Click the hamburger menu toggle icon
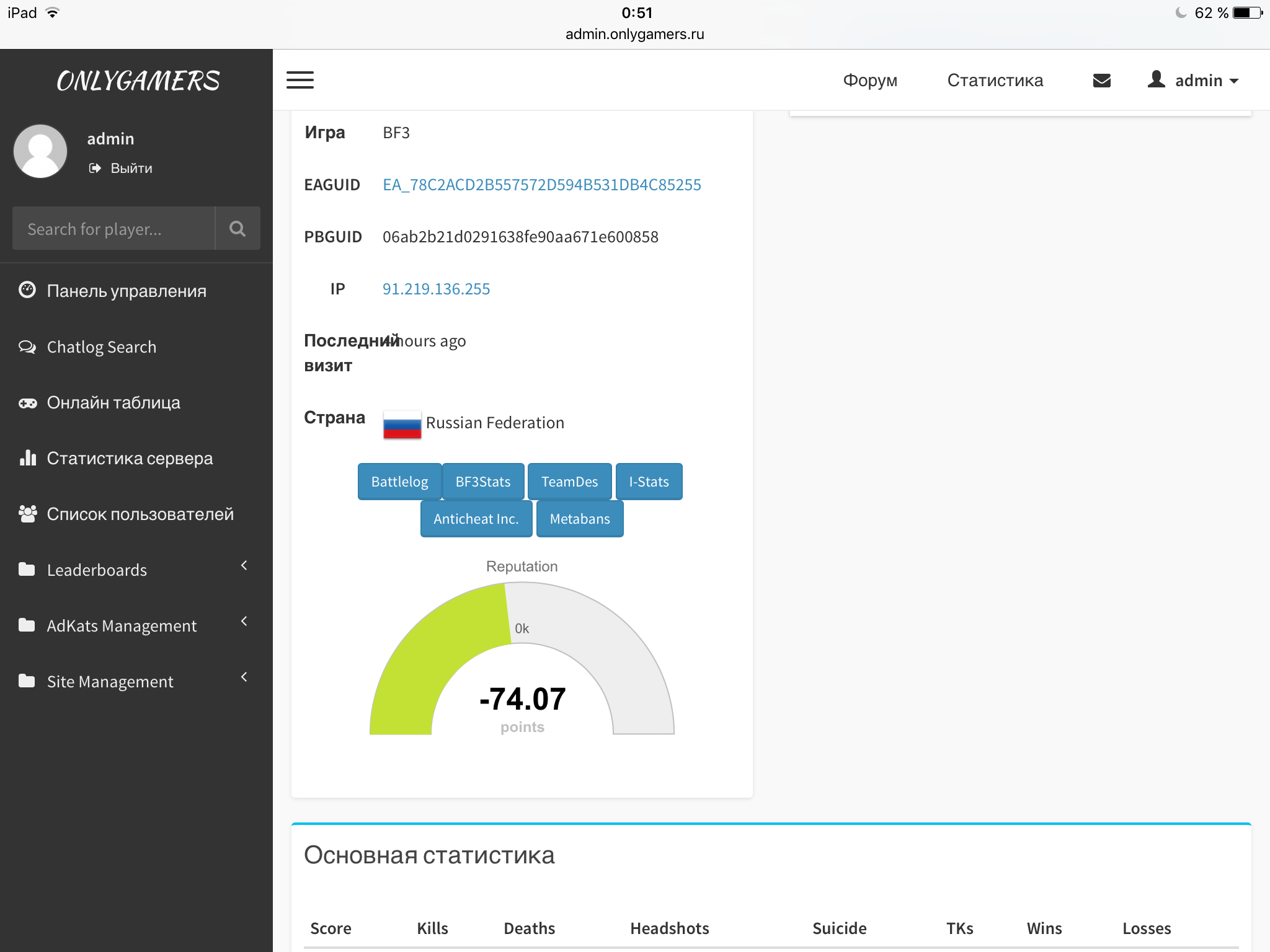 (300, 80)
